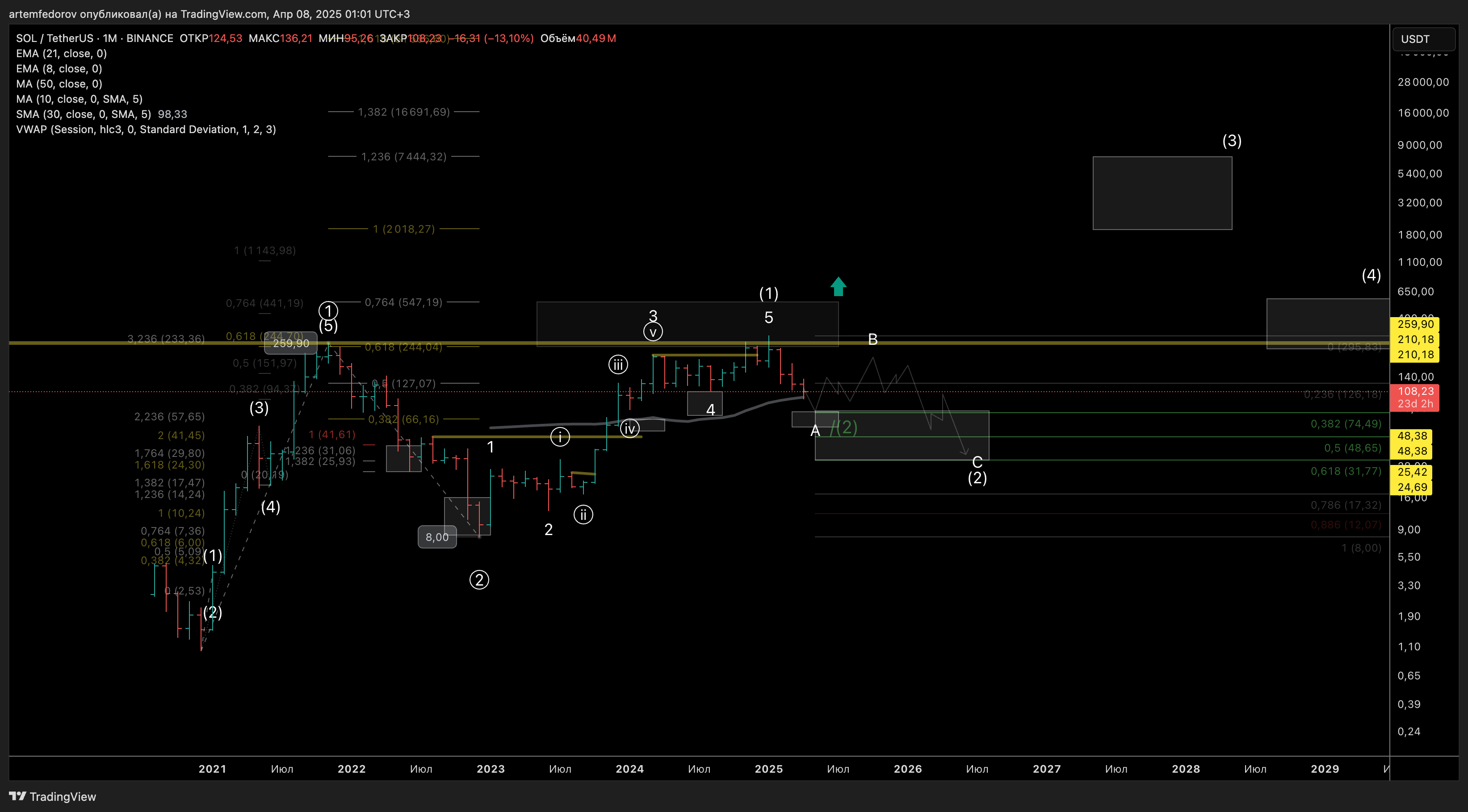Select the wave A label

point(815,431)
